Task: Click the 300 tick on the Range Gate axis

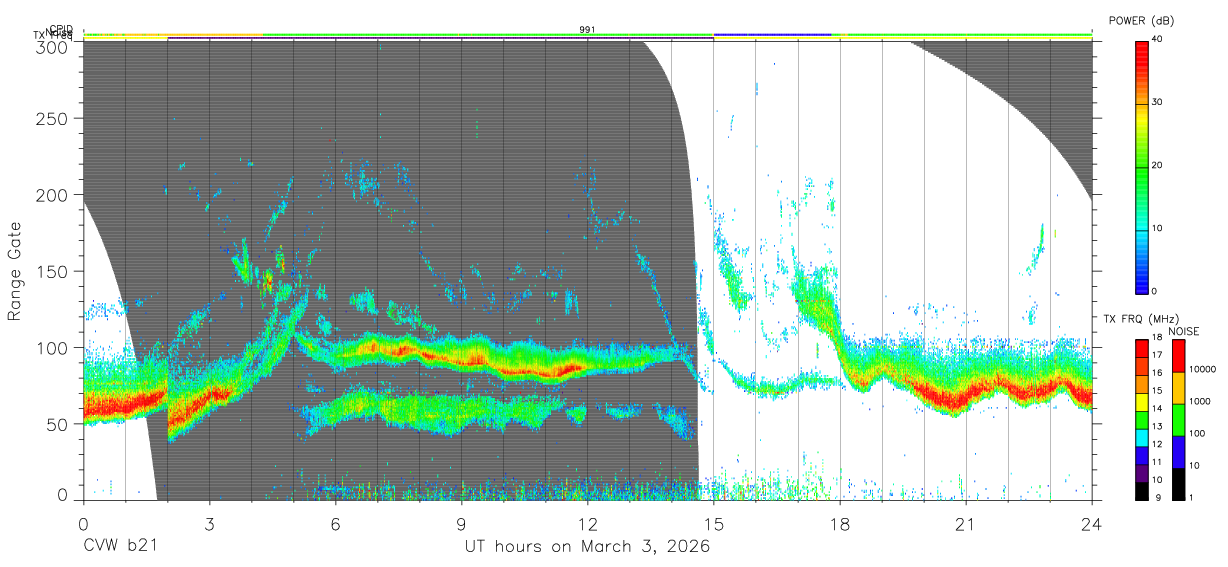Action: click(x=53, y=46)
